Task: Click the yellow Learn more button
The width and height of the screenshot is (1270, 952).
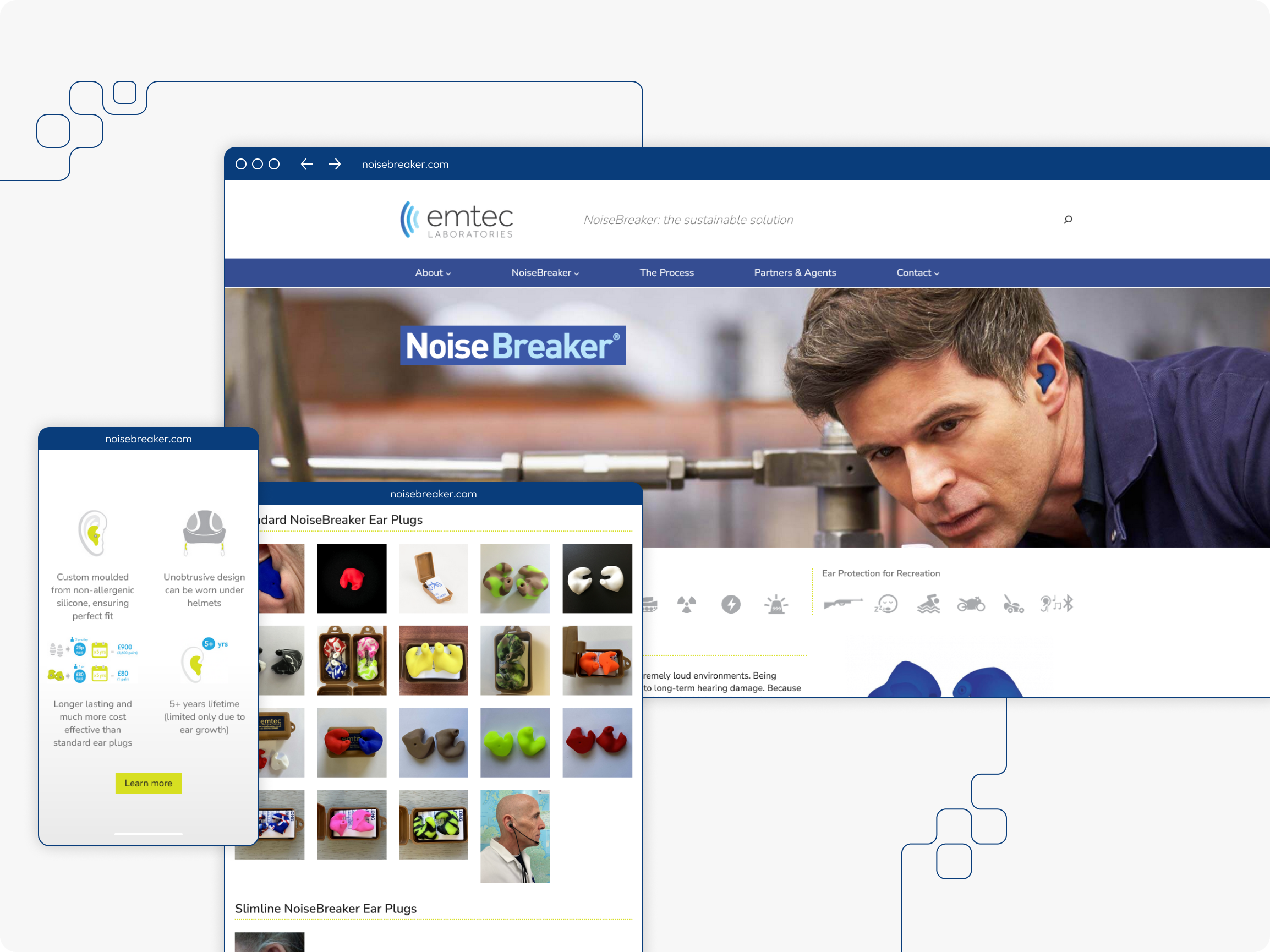Action: [148, 783]
